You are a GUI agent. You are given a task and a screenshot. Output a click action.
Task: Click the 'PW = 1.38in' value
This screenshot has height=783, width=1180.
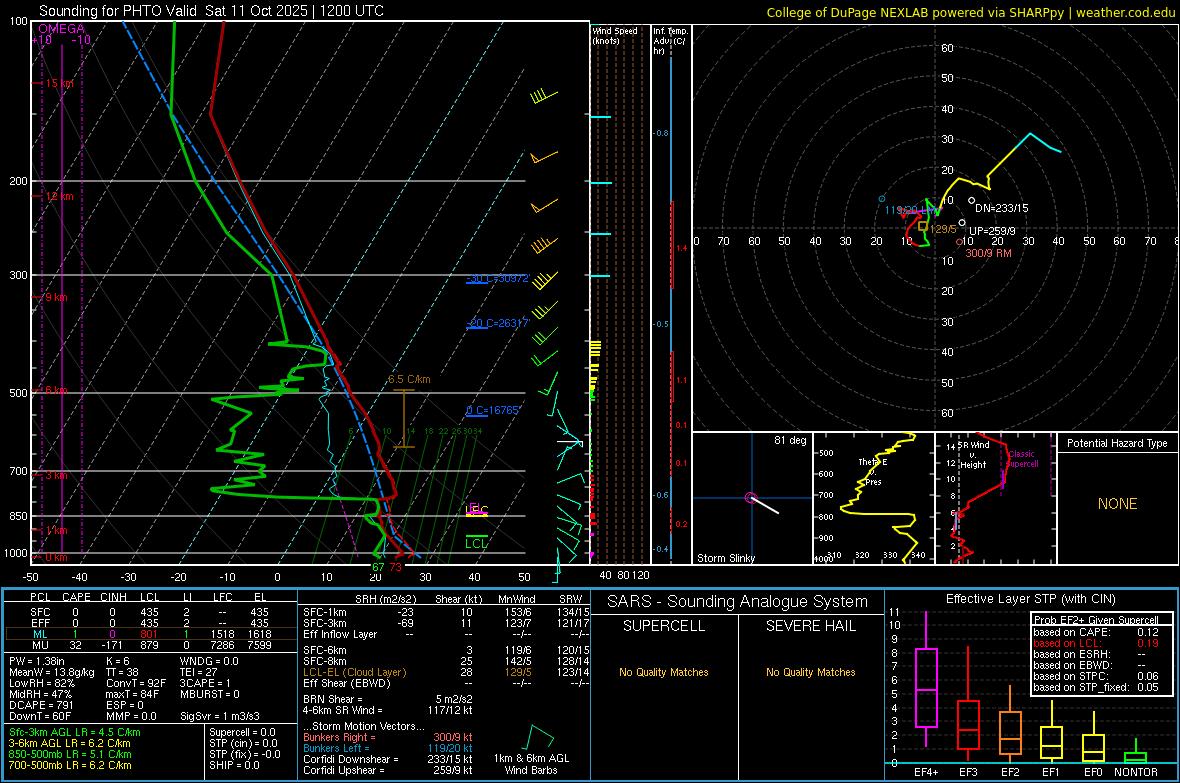[37, 661]
